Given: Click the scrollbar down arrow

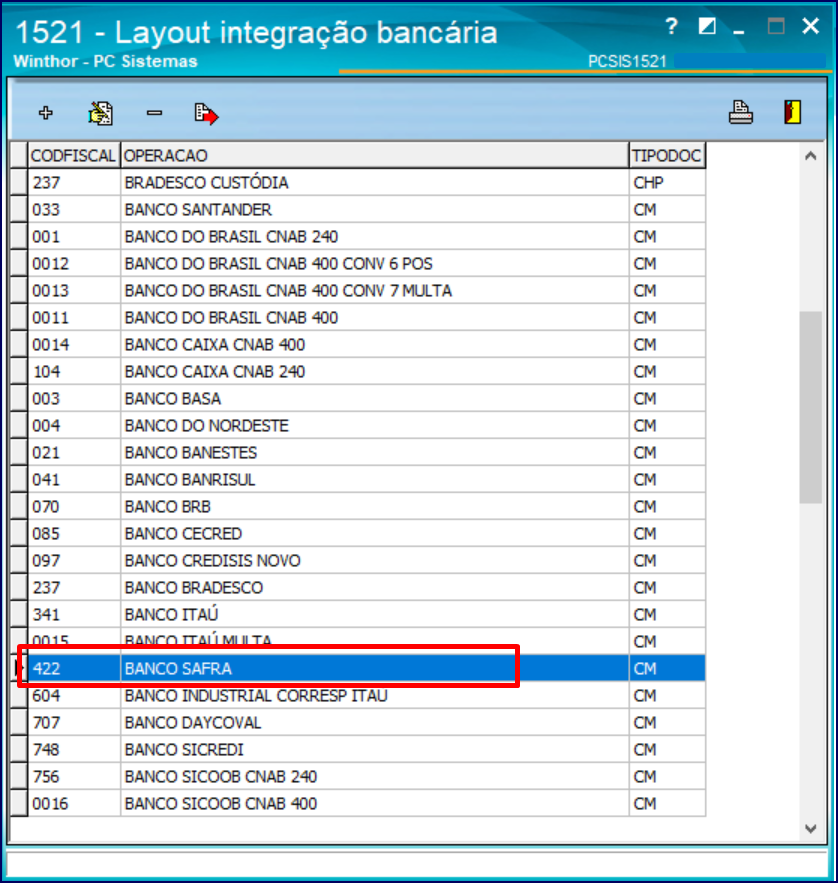Looking at the screenshot, I should coord(810,828).
